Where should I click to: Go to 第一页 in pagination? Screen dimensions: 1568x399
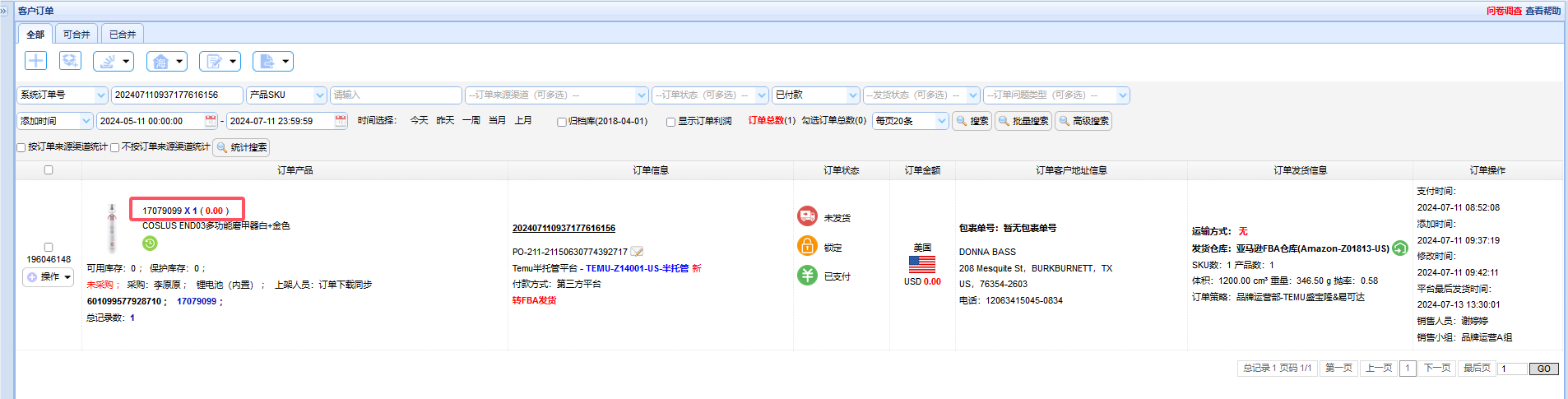click(1338, 368)
